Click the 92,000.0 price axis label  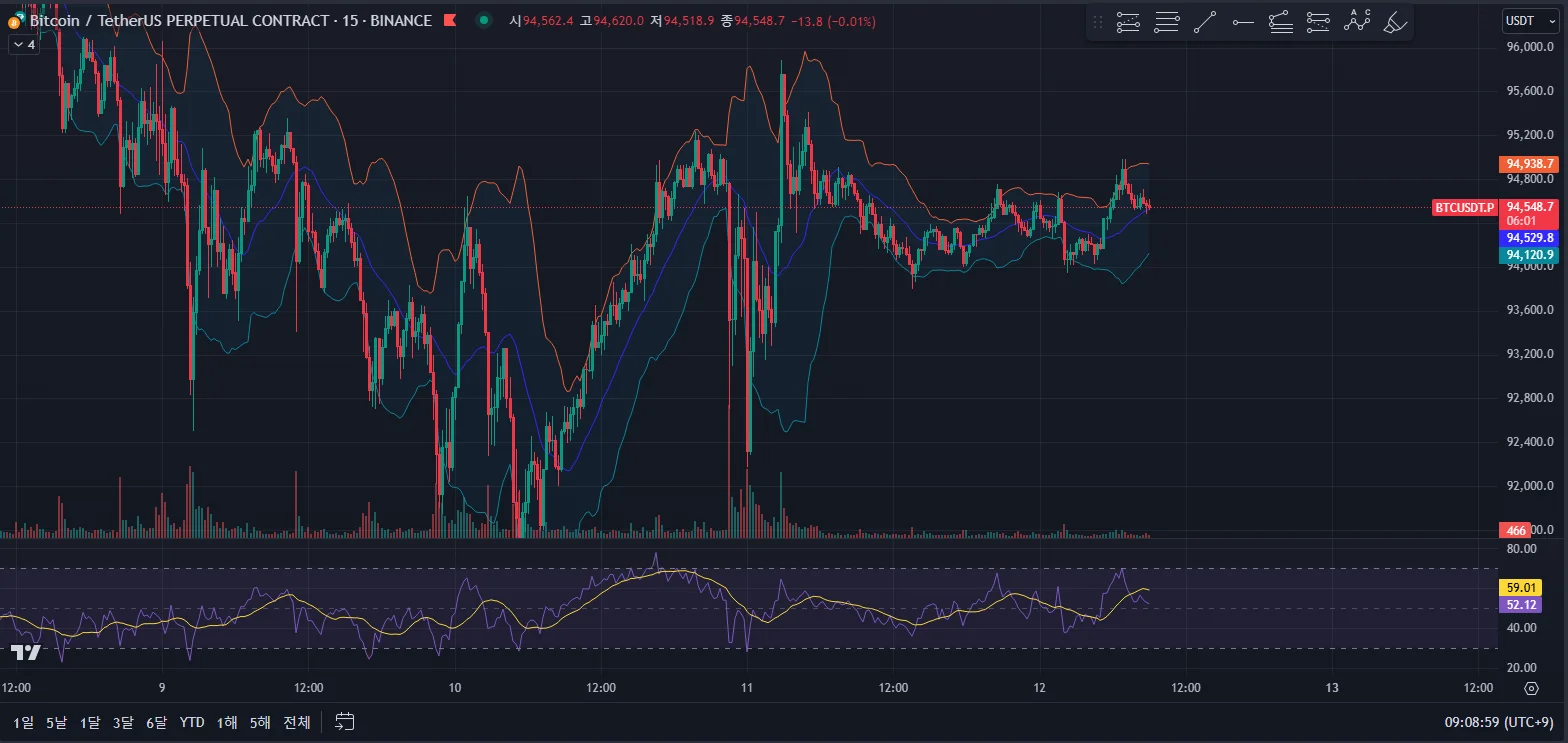(x=1530, y=486)
